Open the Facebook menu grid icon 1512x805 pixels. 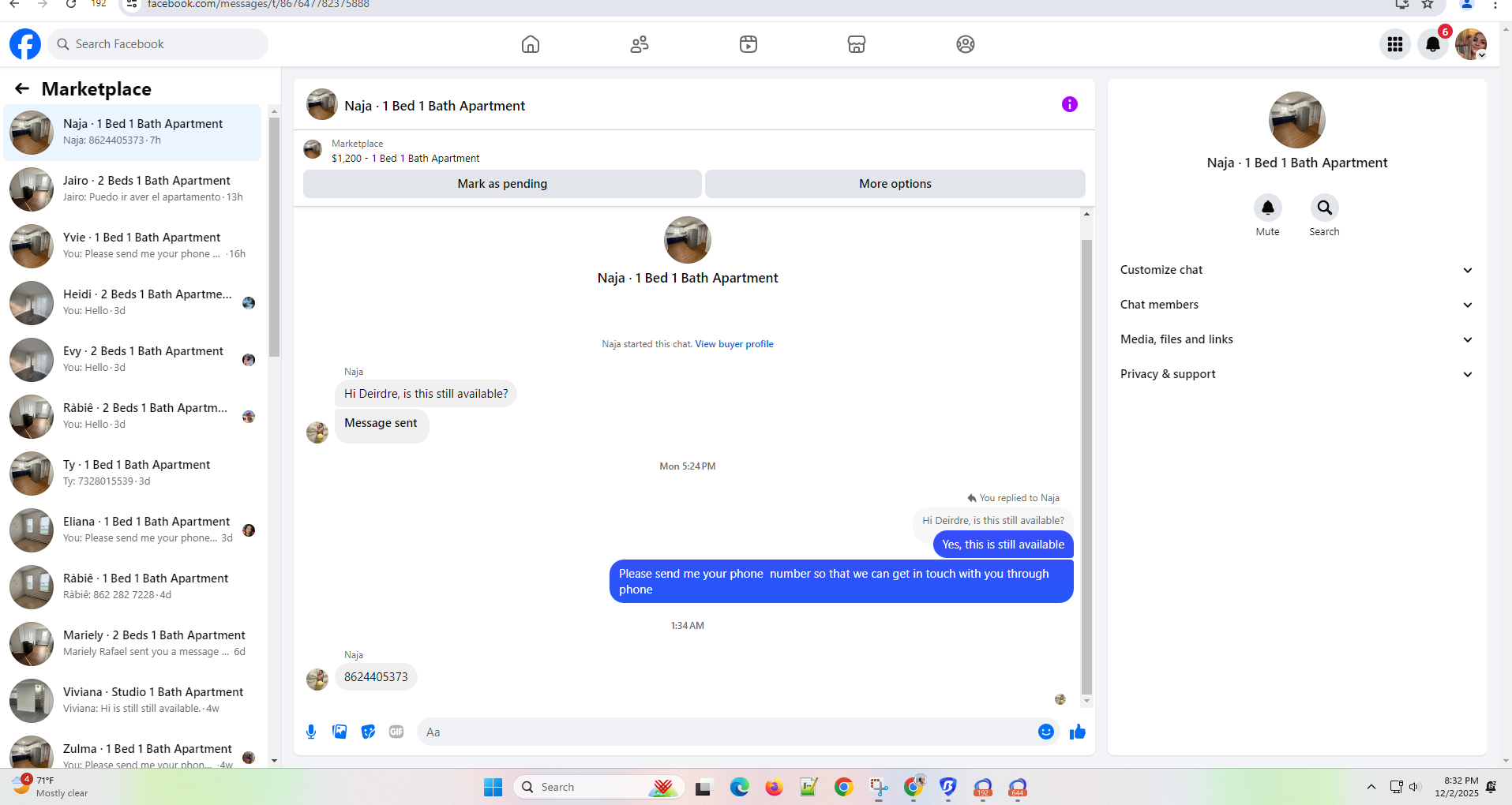pyautogui.click(x=1395, y=44)
